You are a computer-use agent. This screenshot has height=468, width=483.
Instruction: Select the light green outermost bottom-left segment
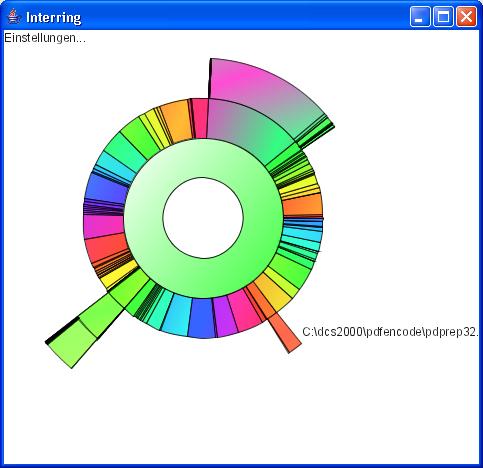71,343
